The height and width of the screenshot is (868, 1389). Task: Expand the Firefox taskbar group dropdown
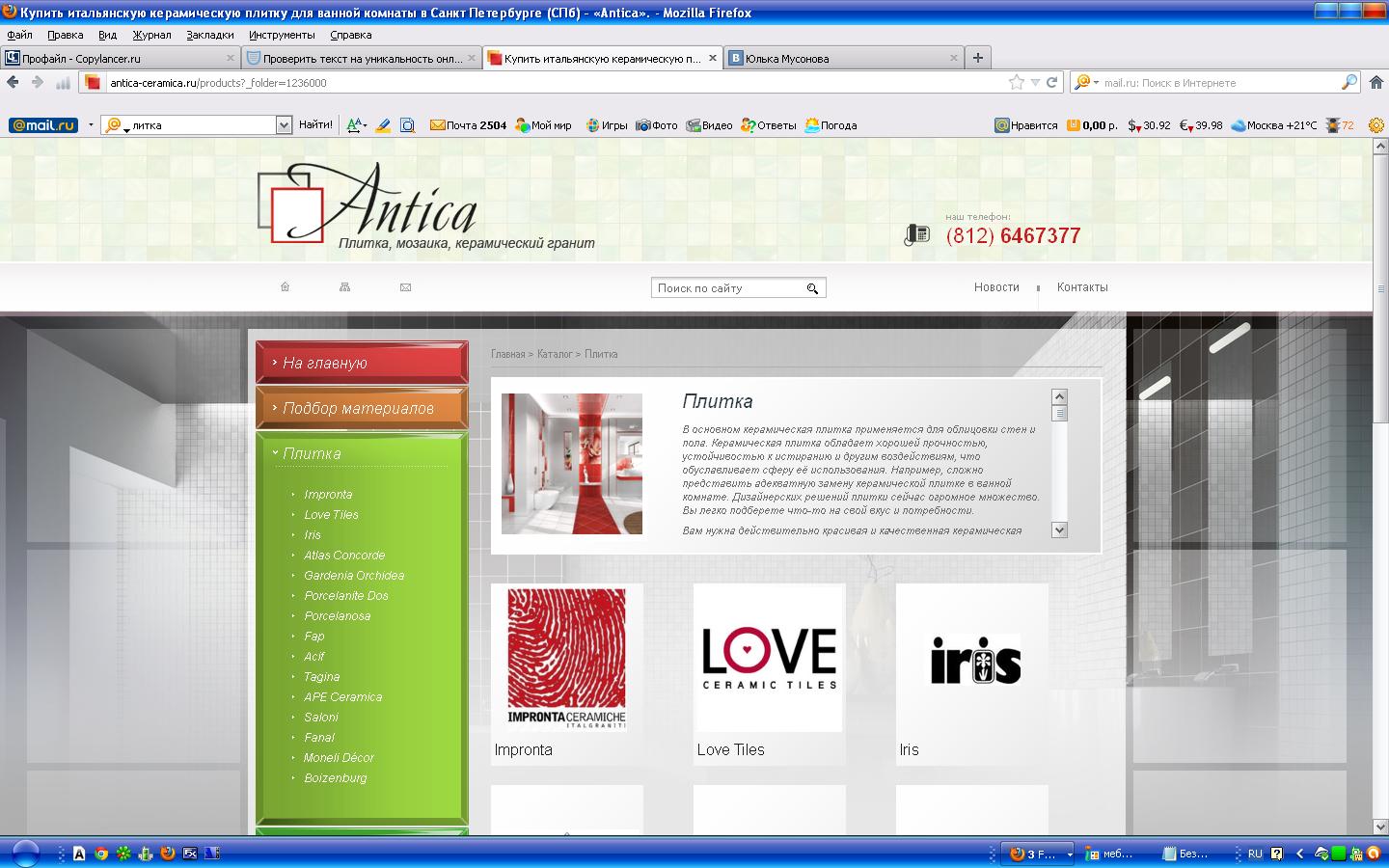(x=1070, y=854)
